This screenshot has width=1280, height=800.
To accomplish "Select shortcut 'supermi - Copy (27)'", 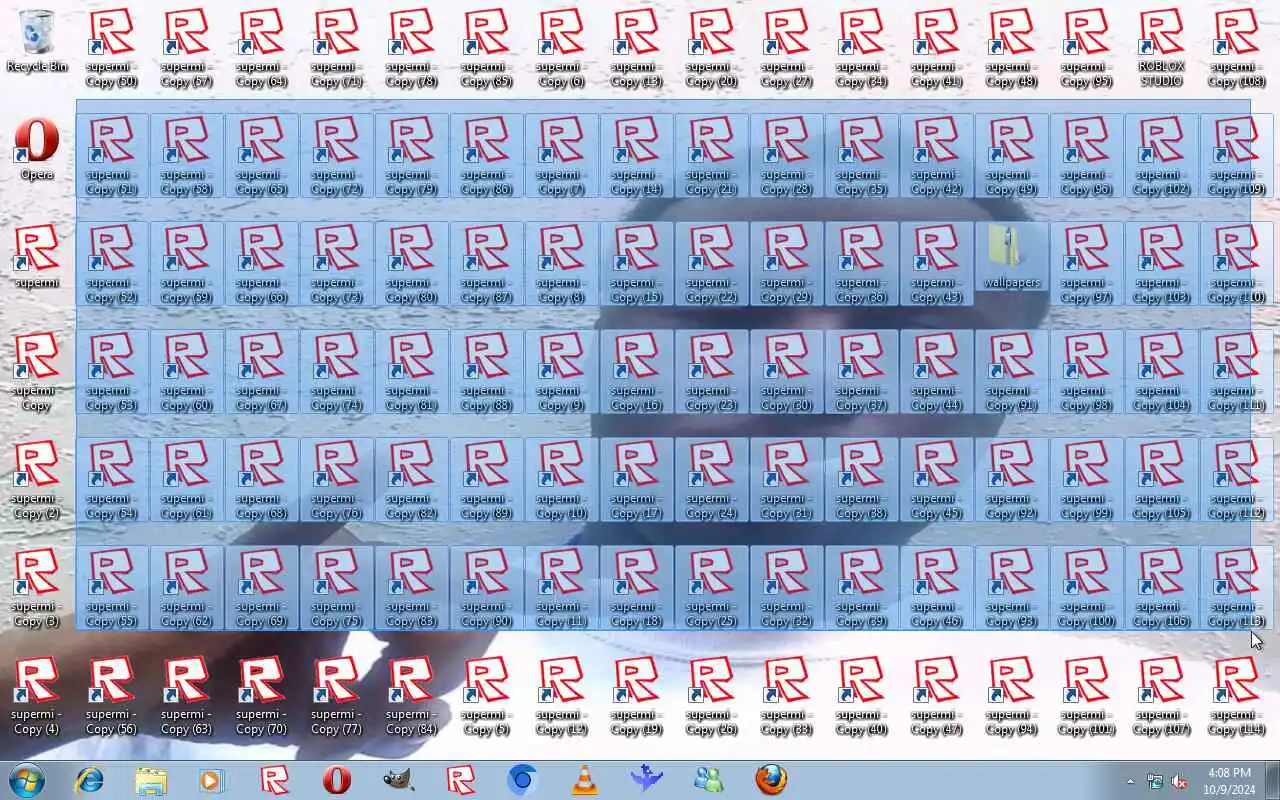I will [787, 48].
